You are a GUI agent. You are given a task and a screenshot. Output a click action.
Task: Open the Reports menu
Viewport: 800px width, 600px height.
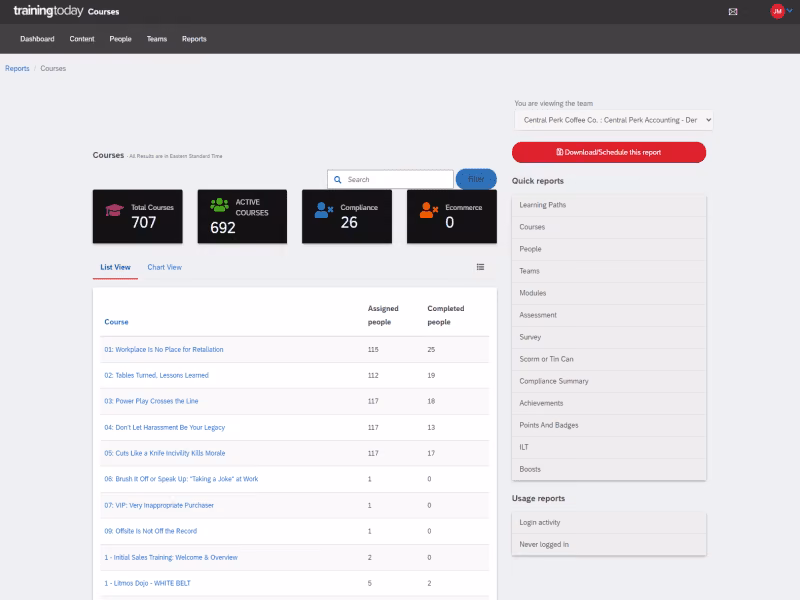pos(194,39)
